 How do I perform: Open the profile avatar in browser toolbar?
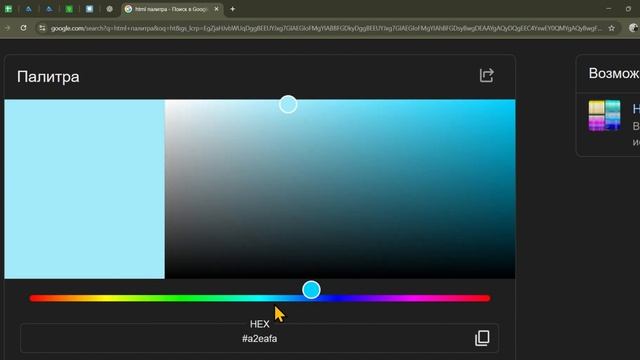point(634,28)
